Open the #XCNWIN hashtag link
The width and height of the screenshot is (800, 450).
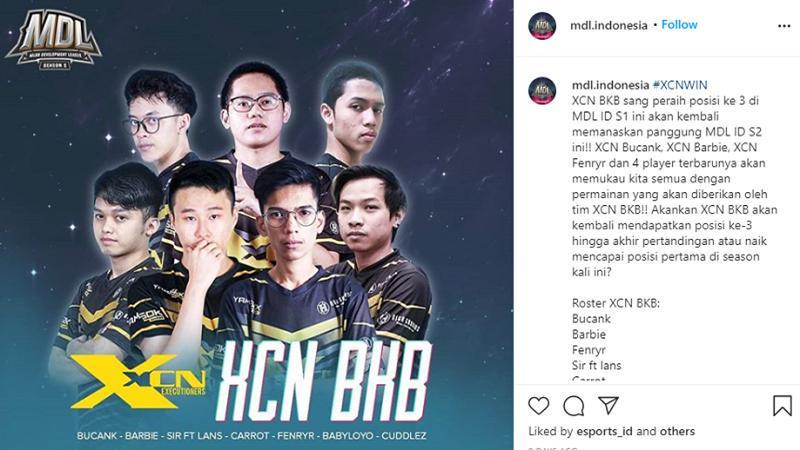pyautogui.click(x=680, y=85)
